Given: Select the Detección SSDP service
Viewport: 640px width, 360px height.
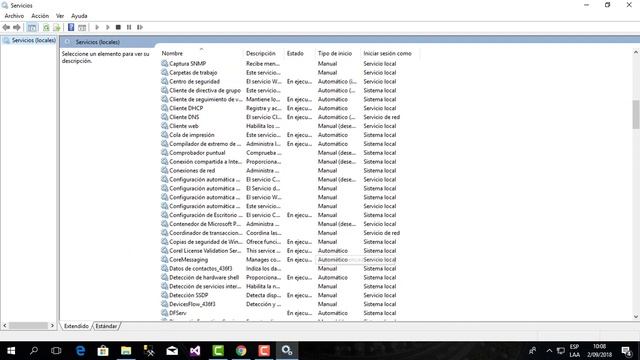Looking at the screenshot, I should 189,295.
